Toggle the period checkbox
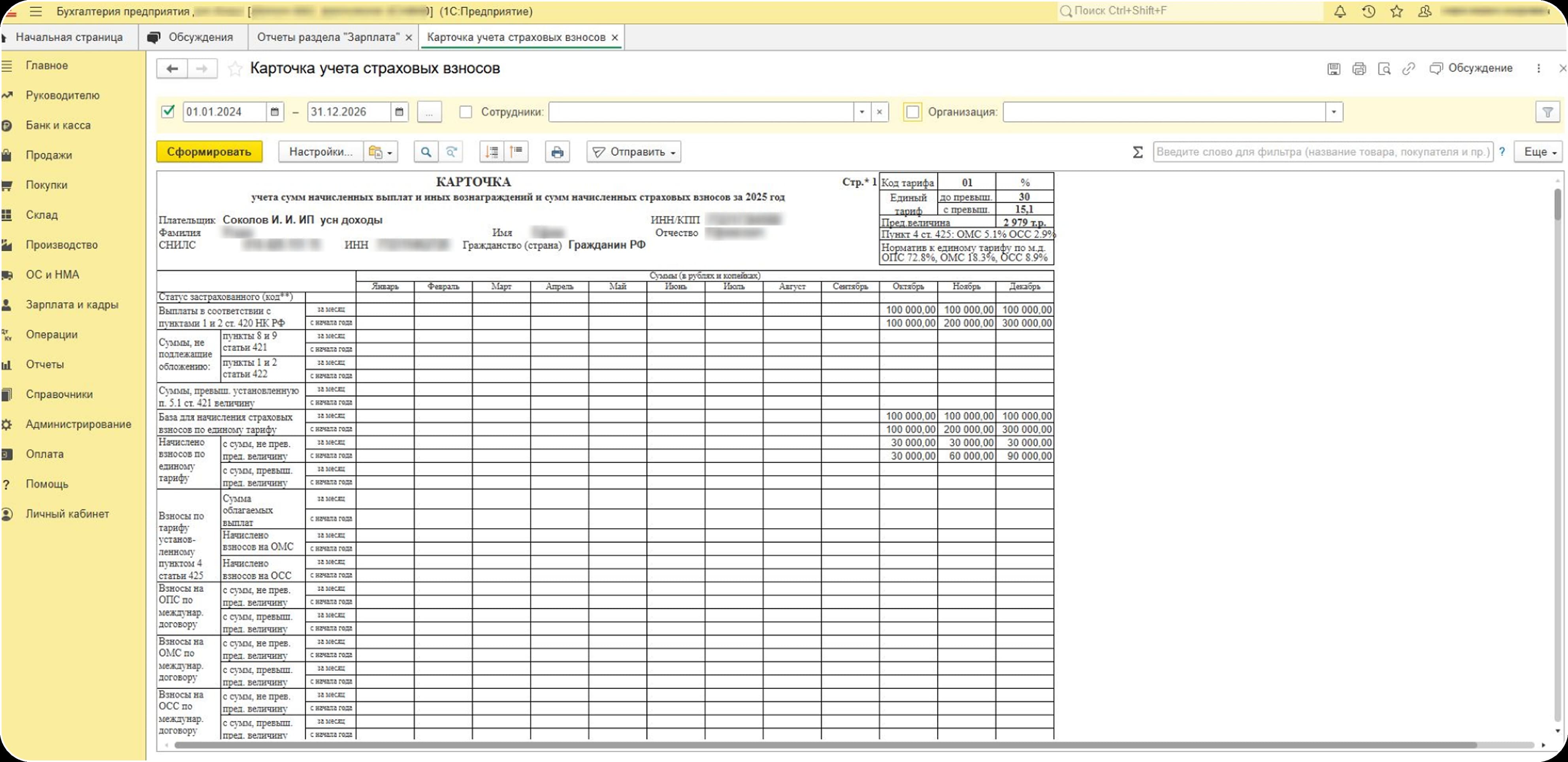 168,111
